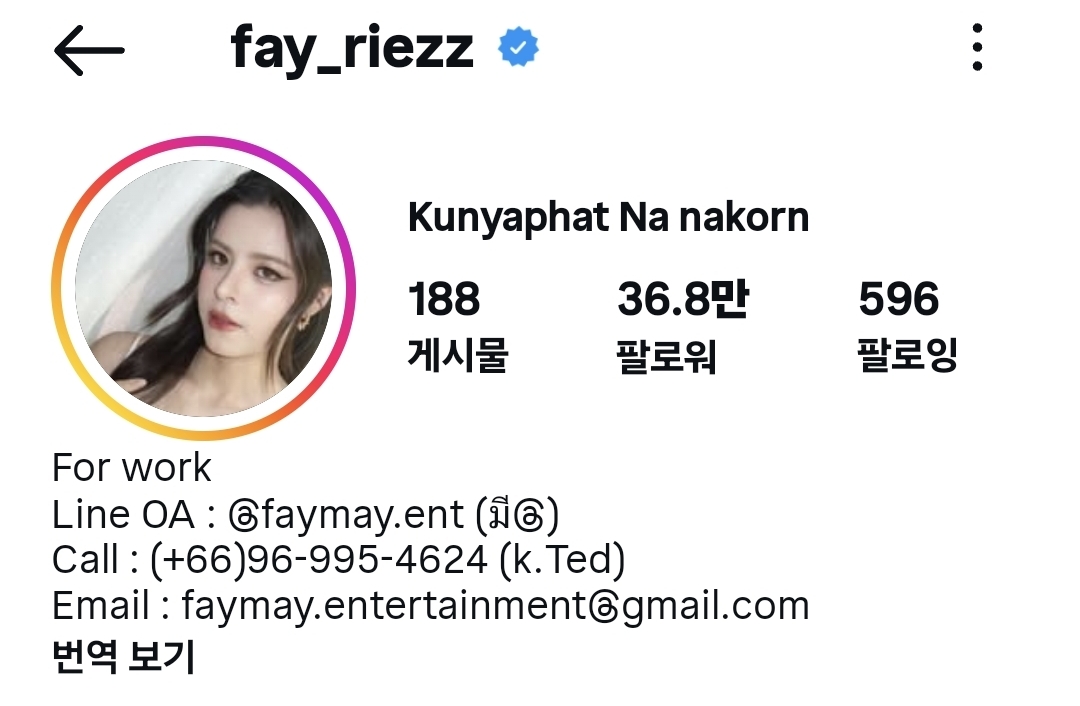Tap the (+66)96-995-4624 phone number
The width and height of the screenshot is (1080, 706).
(319, 559)
